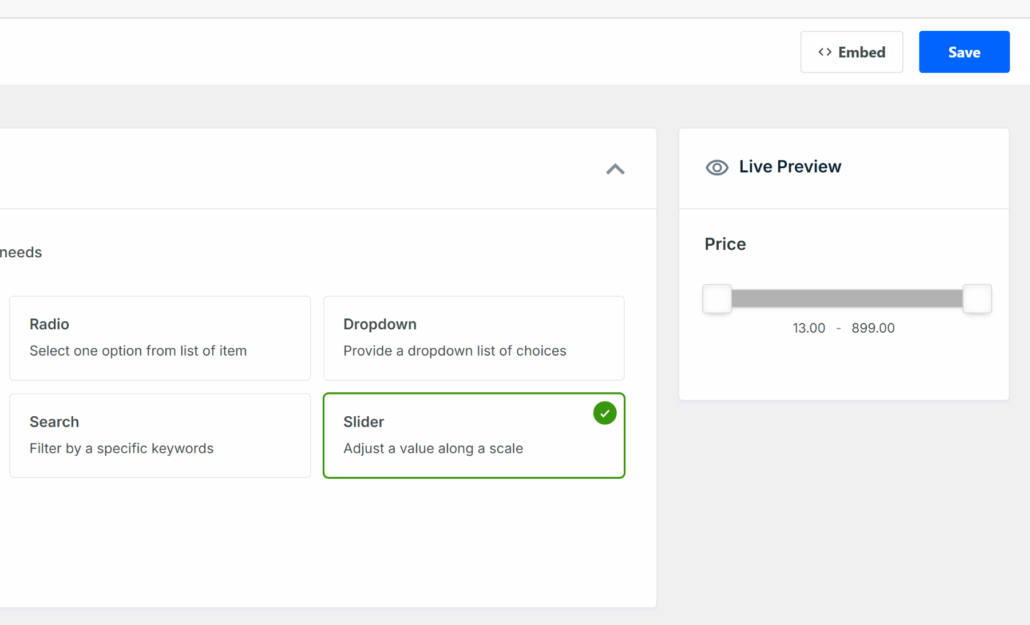Click "Adjust a value along a scale" text

click(x=433, y=448)
